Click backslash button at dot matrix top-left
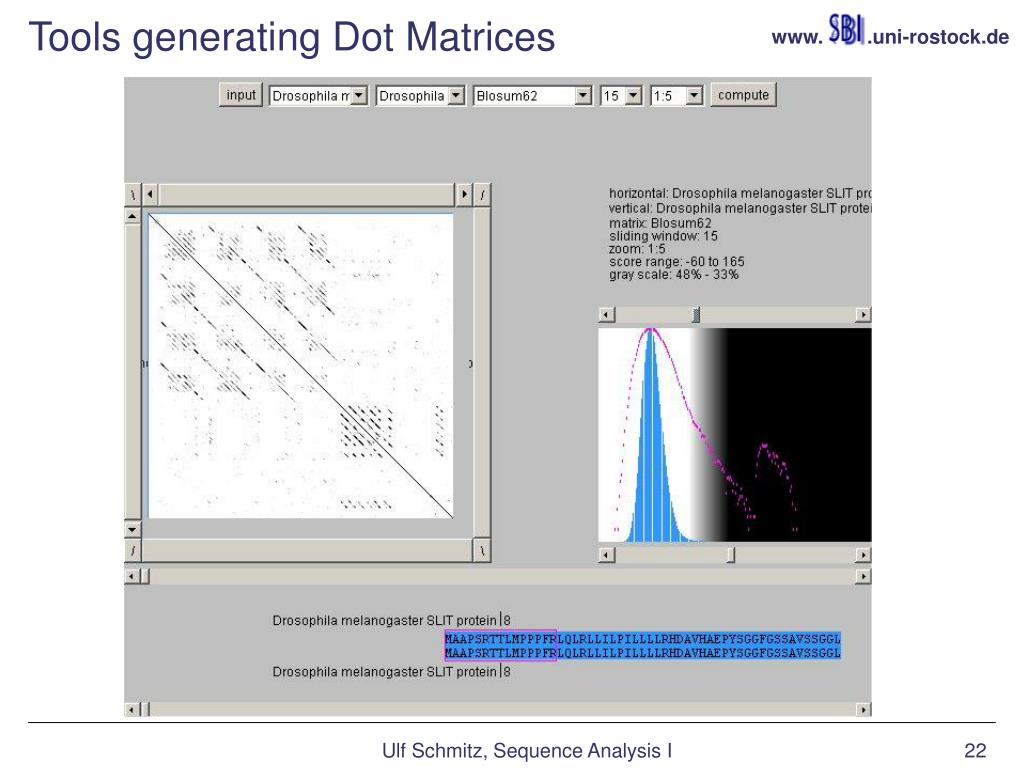1024x768 pixels. pos(133,194)
